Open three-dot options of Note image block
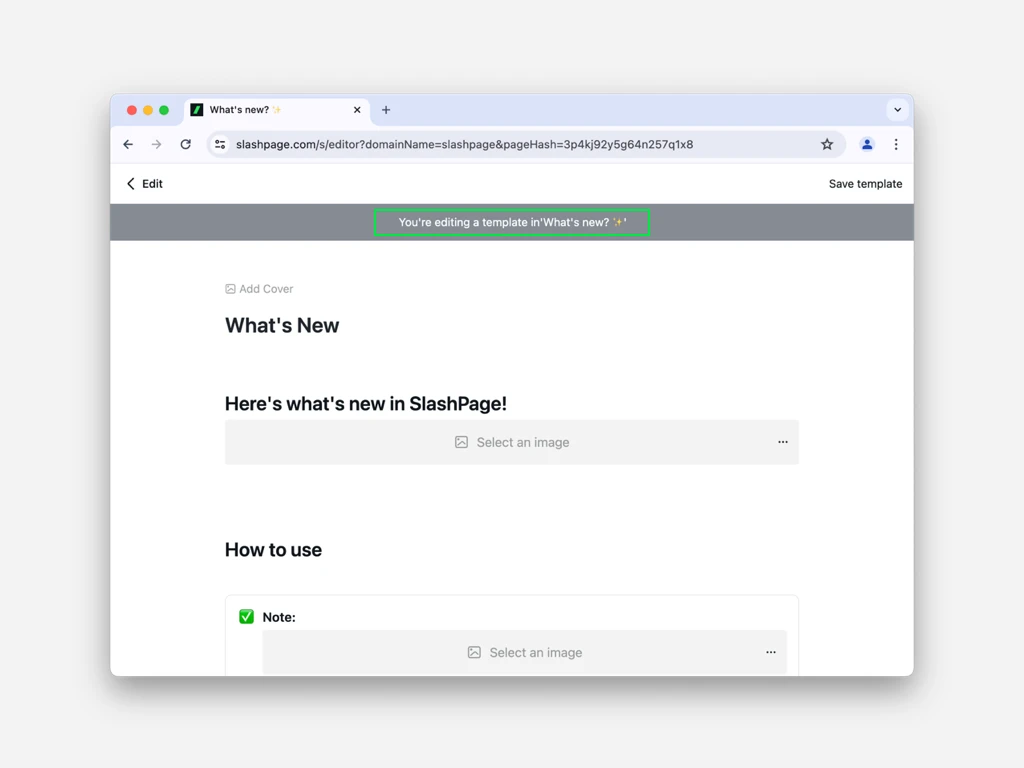This screenshot has height=768, width=1024. coord(771,652)
